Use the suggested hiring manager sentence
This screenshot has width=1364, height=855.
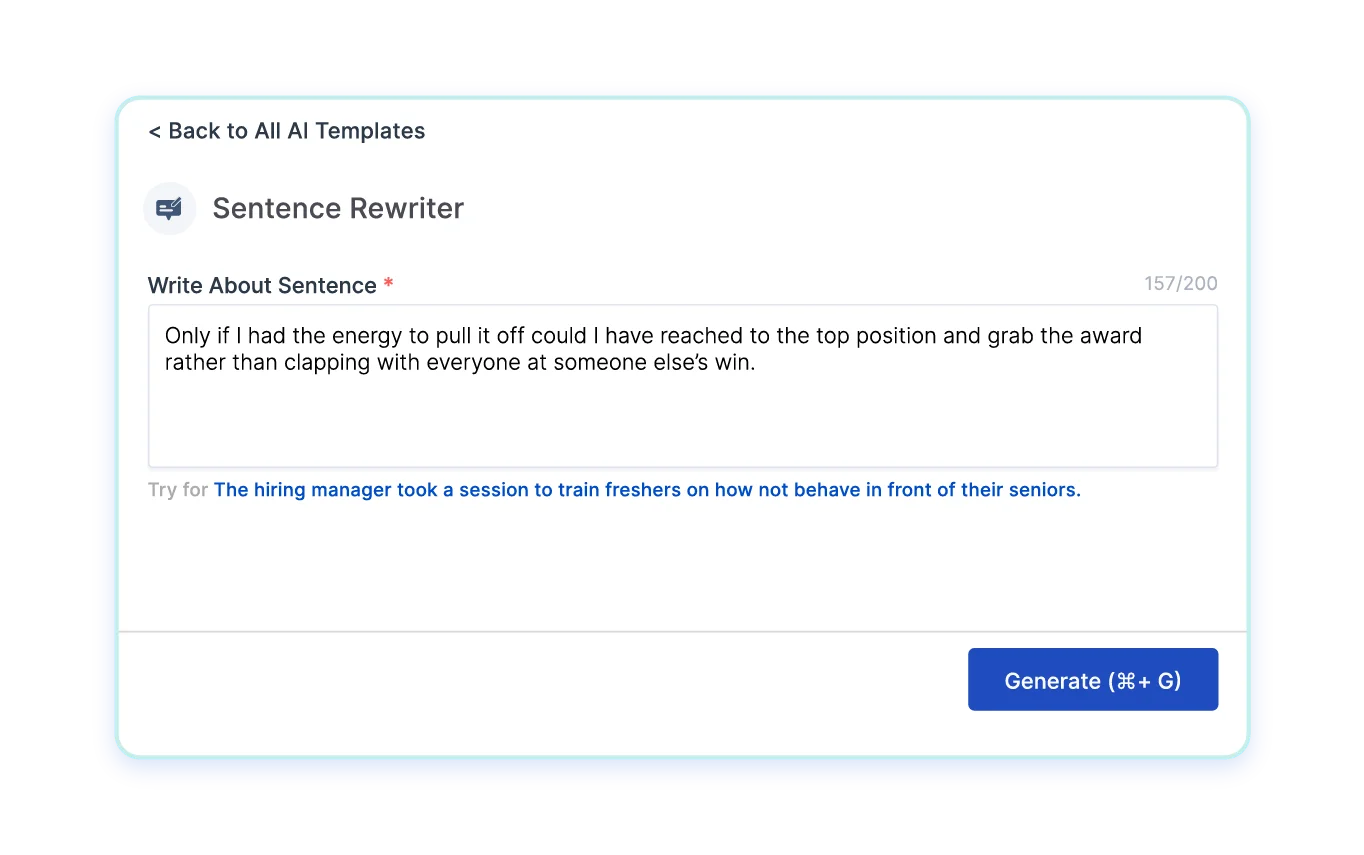tap(647, 490)
